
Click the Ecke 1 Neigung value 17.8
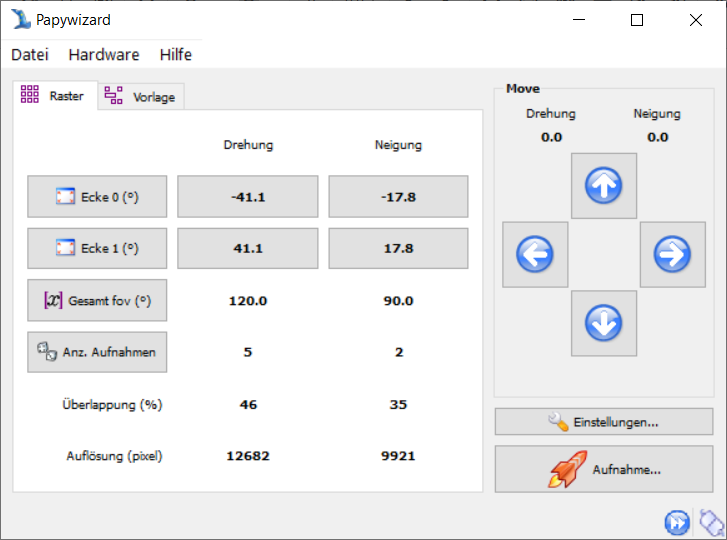[398, 248]
